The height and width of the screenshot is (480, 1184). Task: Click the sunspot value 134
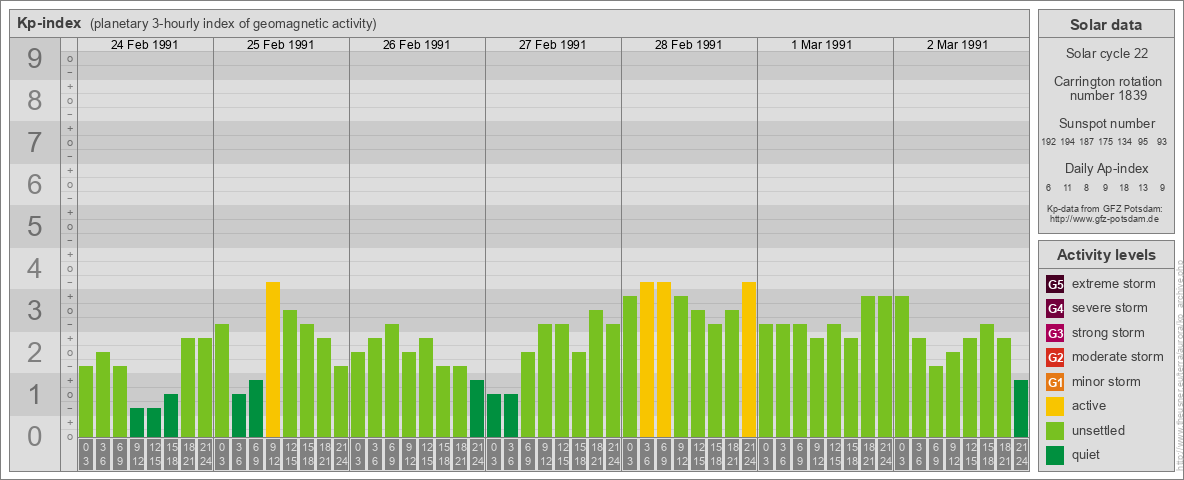pos(1125,142)
